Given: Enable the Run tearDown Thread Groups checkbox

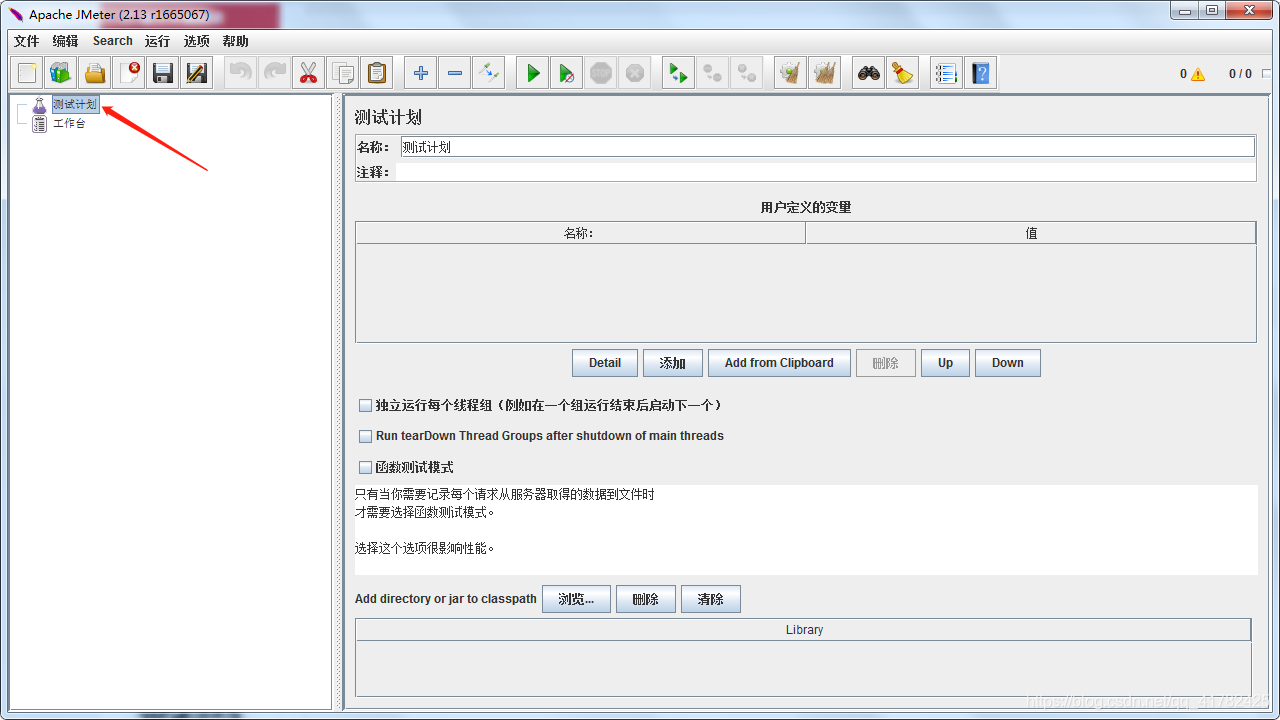Looking at the screenshot, I should [x=365, y=436].
